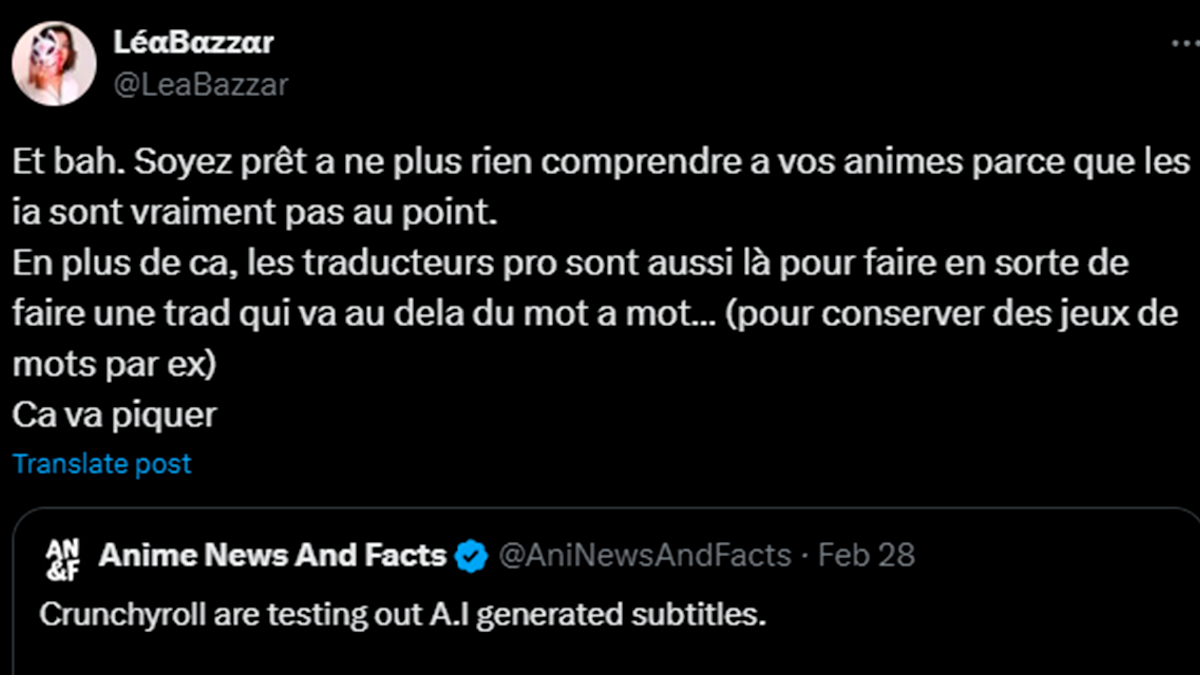
Task: Click the quoted text about A.I generated subtitles
Action: coord(402,614)
